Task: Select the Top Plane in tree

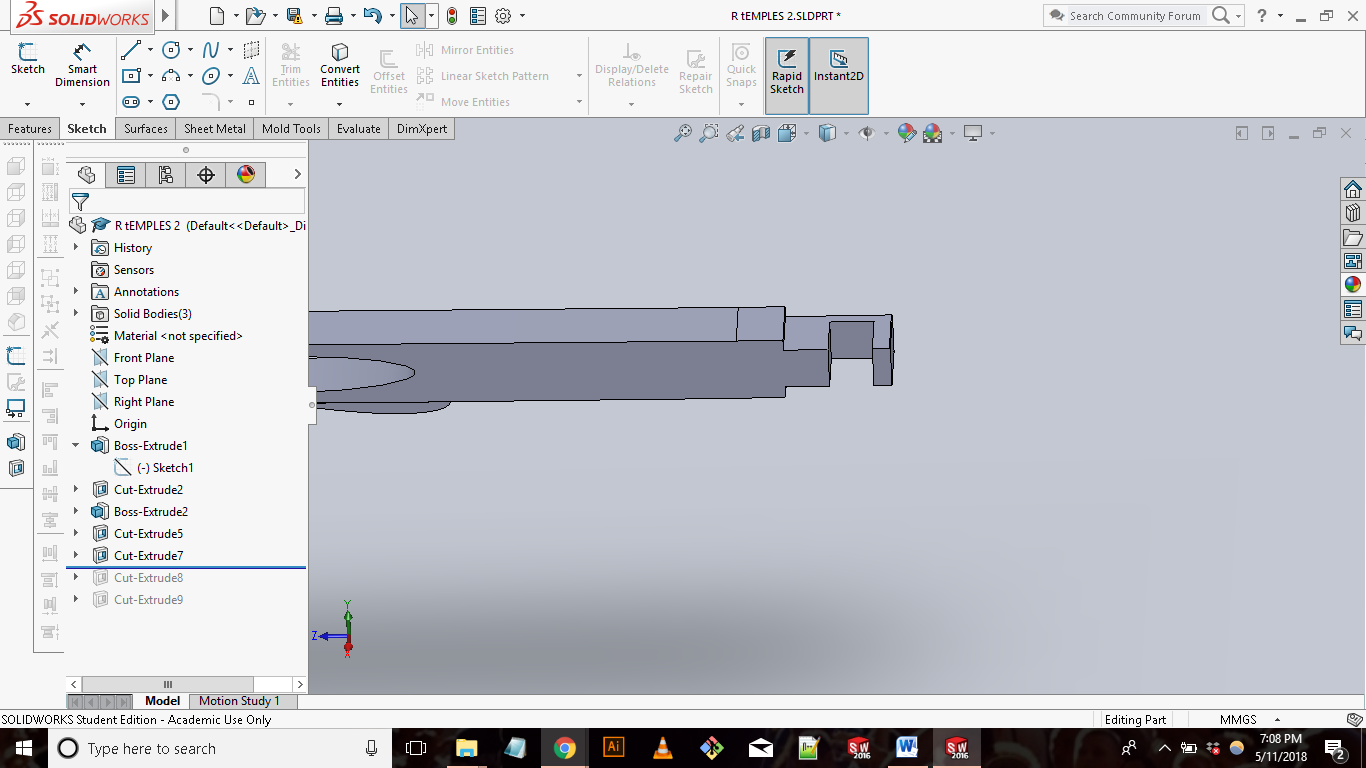Action: pyautogui.click(x=140, y=380)
